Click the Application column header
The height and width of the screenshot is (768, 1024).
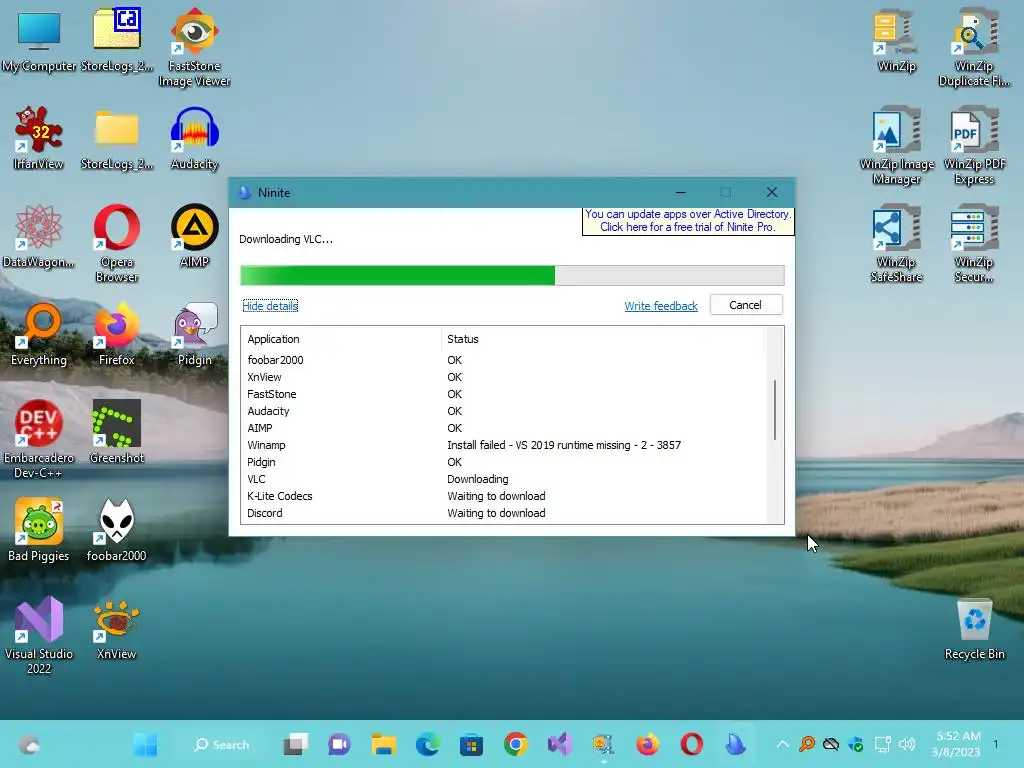click(x=340, y=339)
